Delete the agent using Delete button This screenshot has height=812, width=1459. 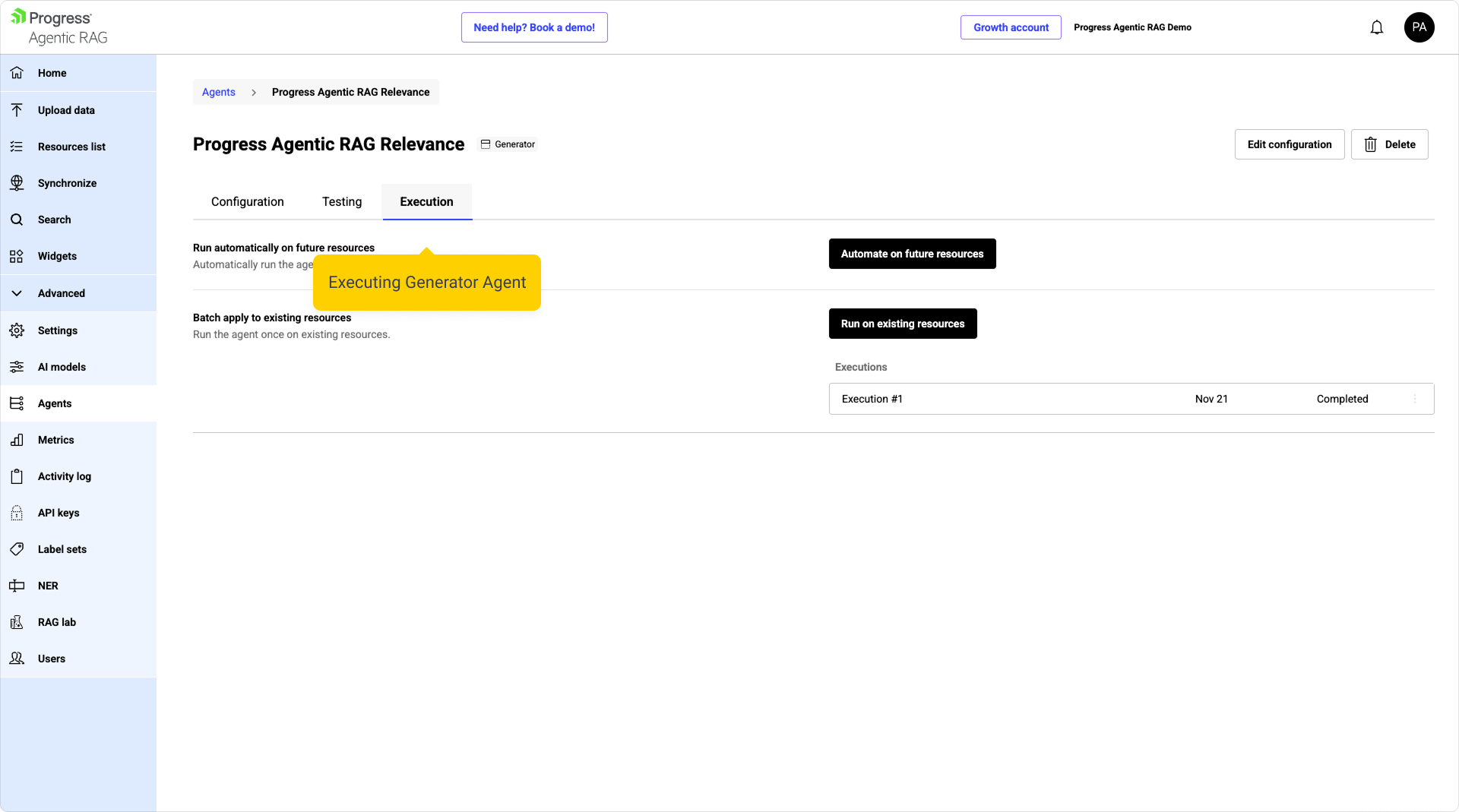(1389, 144)
